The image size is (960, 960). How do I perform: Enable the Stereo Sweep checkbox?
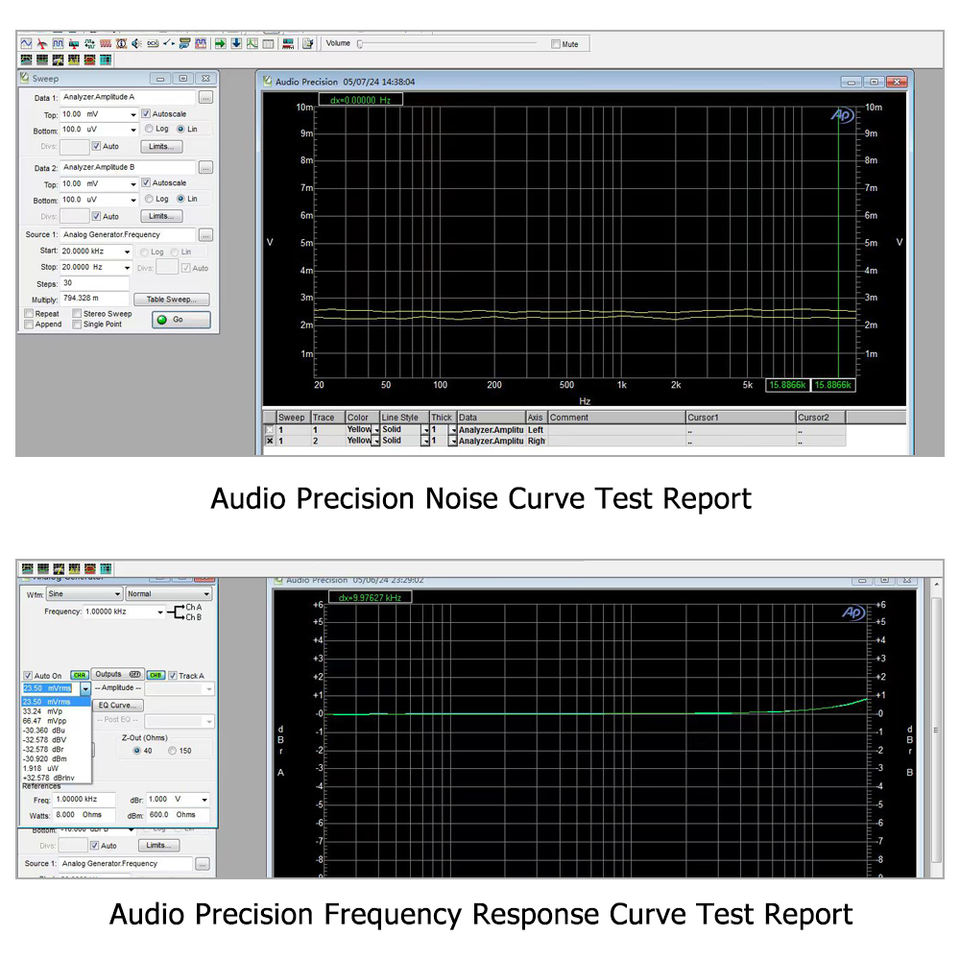[77, 313]
